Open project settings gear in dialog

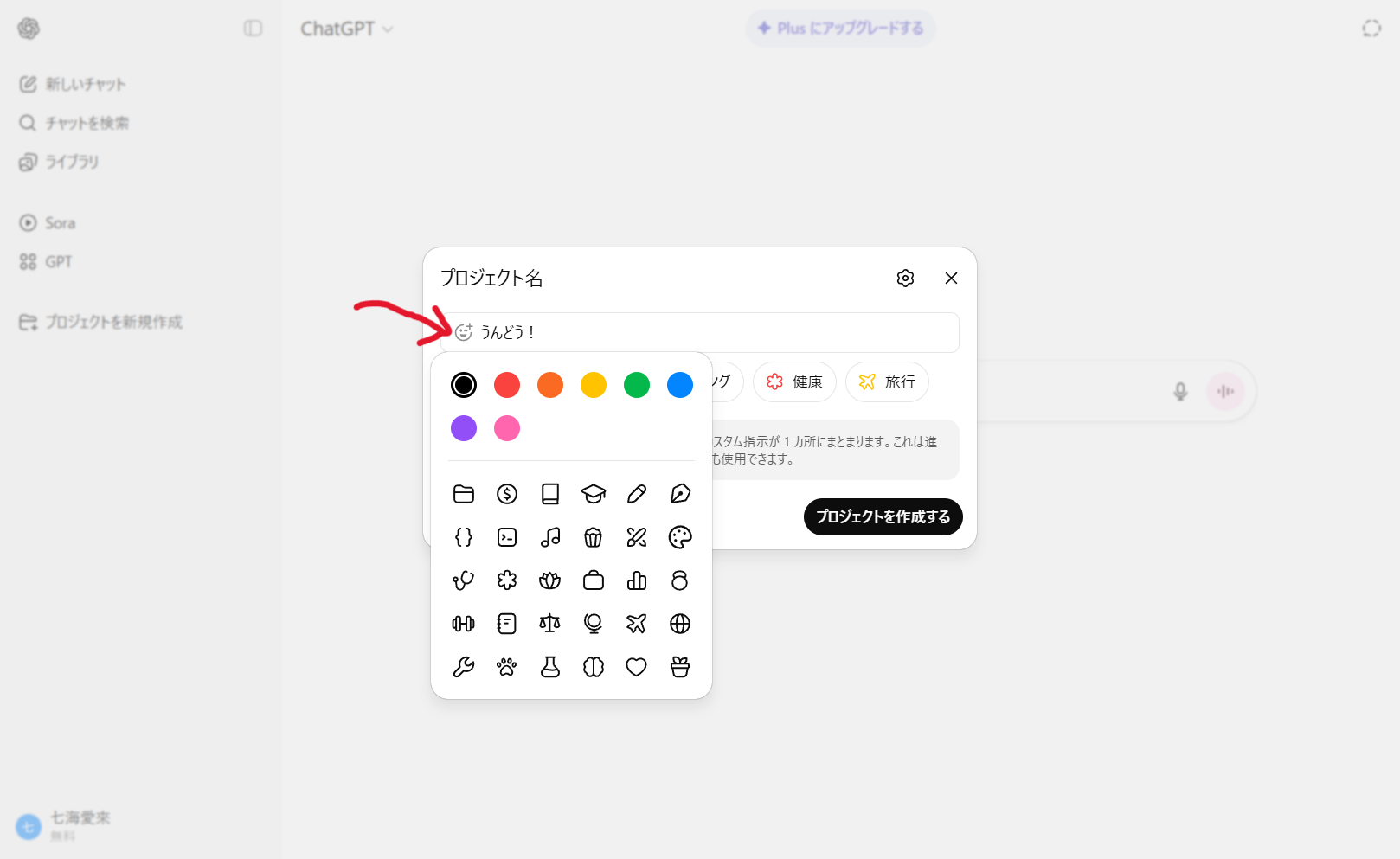(905, 278)
